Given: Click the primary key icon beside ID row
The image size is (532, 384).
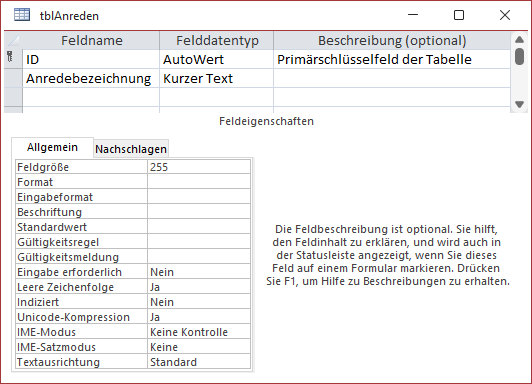Looking at the screenshot, I should click(x=10, y=57).
